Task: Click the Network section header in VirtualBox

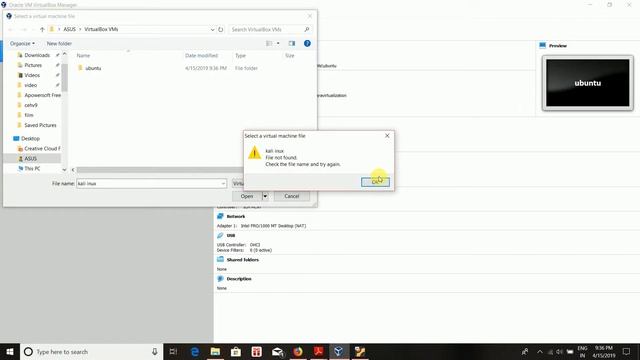Action: [236, 216]
